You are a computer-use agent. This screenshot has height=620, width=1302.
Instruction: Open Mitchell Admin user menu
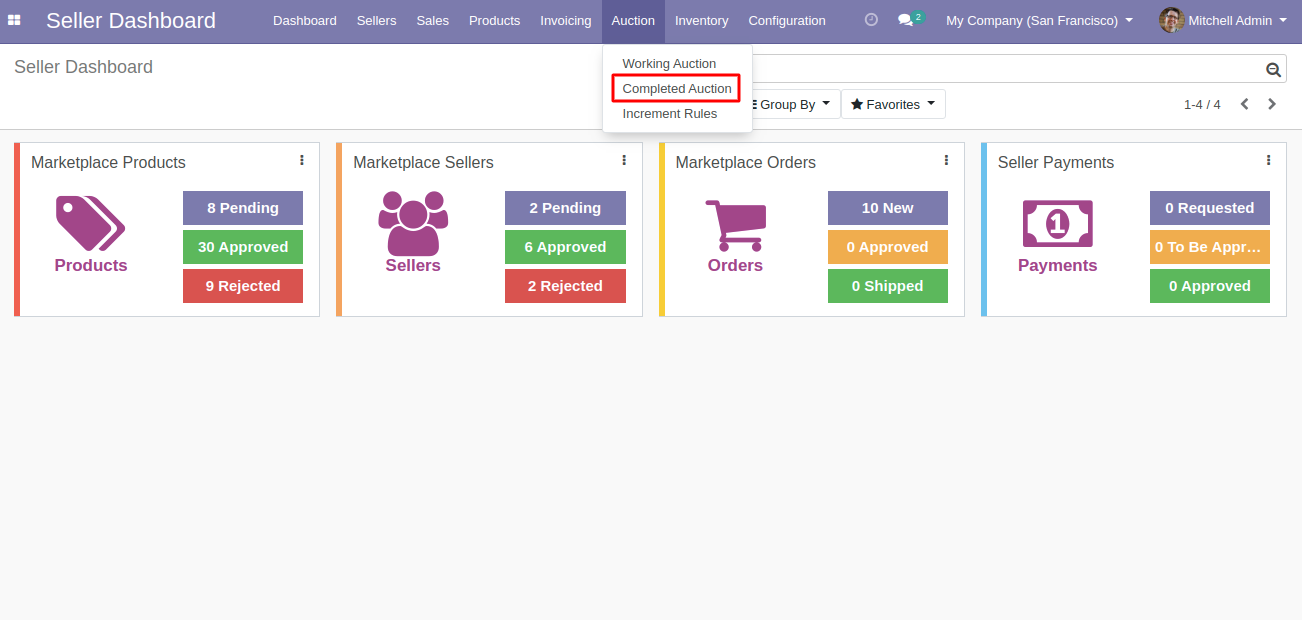[x=1223, y=20]
